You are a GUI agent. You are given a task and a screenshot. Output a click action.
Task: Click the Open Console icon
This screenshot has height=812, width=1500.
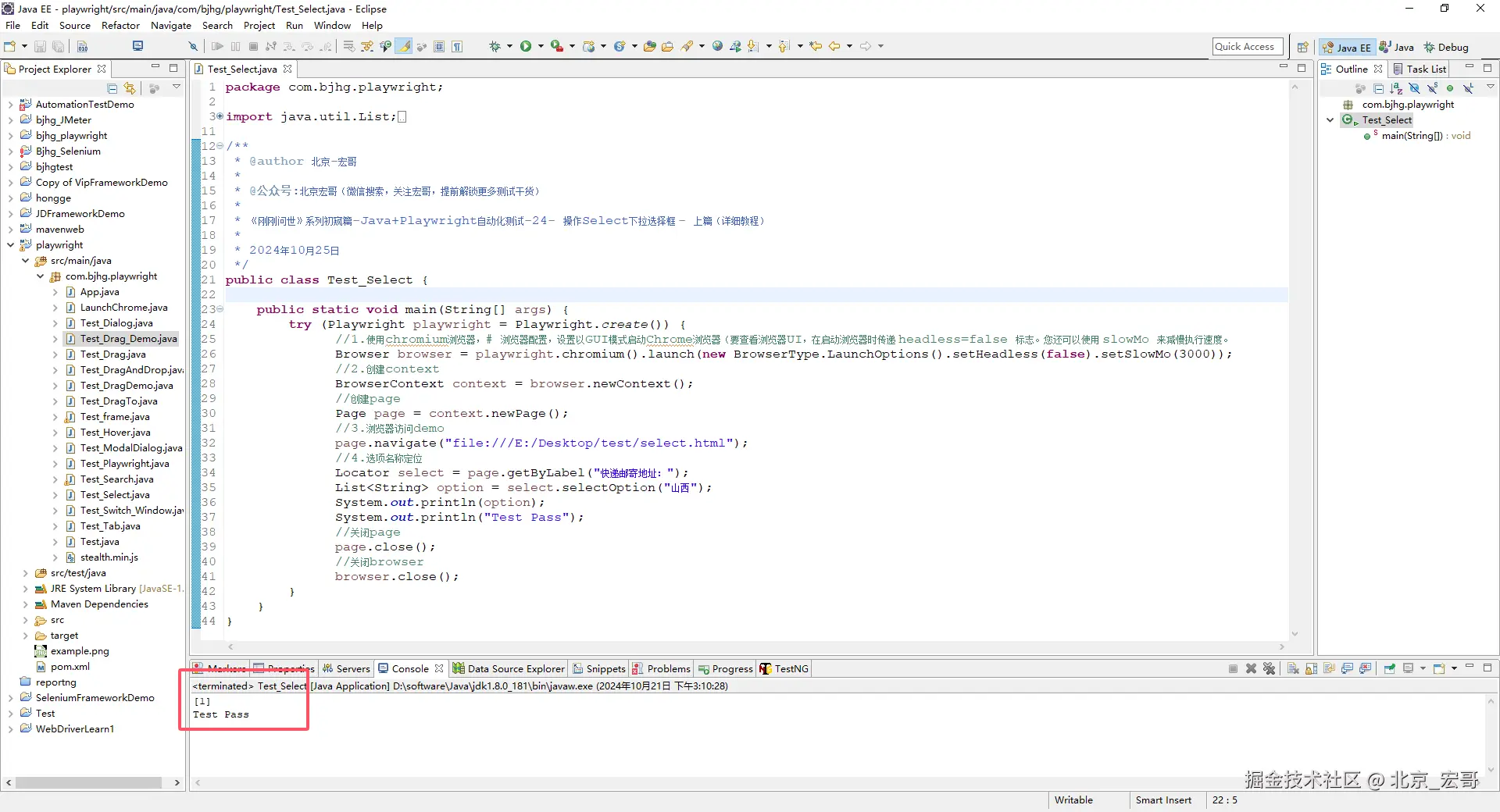[1439, 668]
